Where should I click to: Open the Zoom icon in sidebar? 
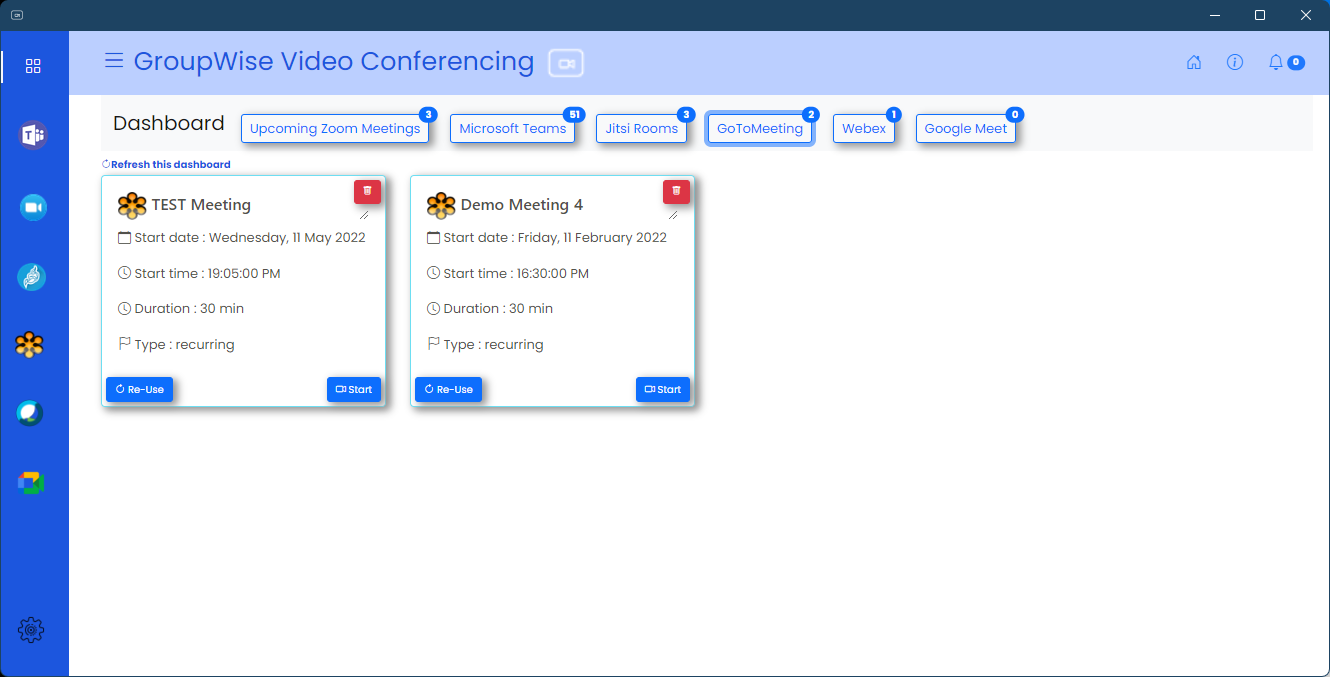point(33,207)
